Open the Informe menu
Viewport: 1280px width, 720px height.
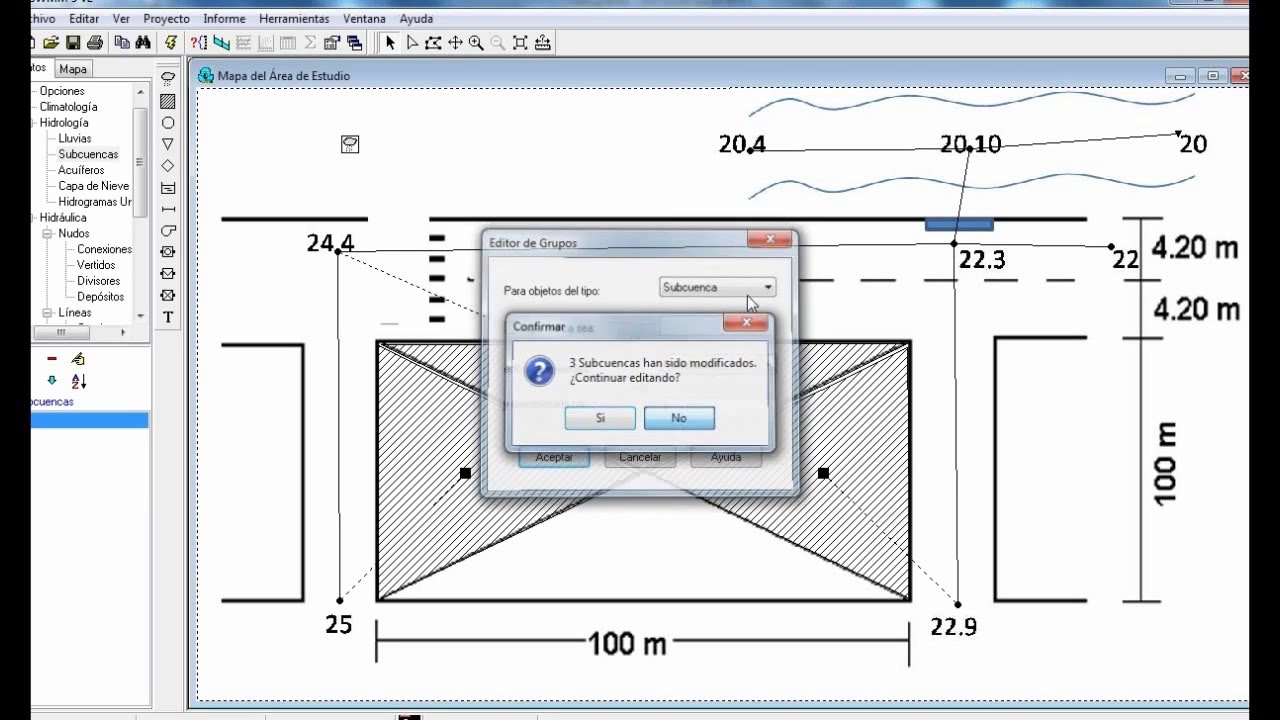coord(224,19)
